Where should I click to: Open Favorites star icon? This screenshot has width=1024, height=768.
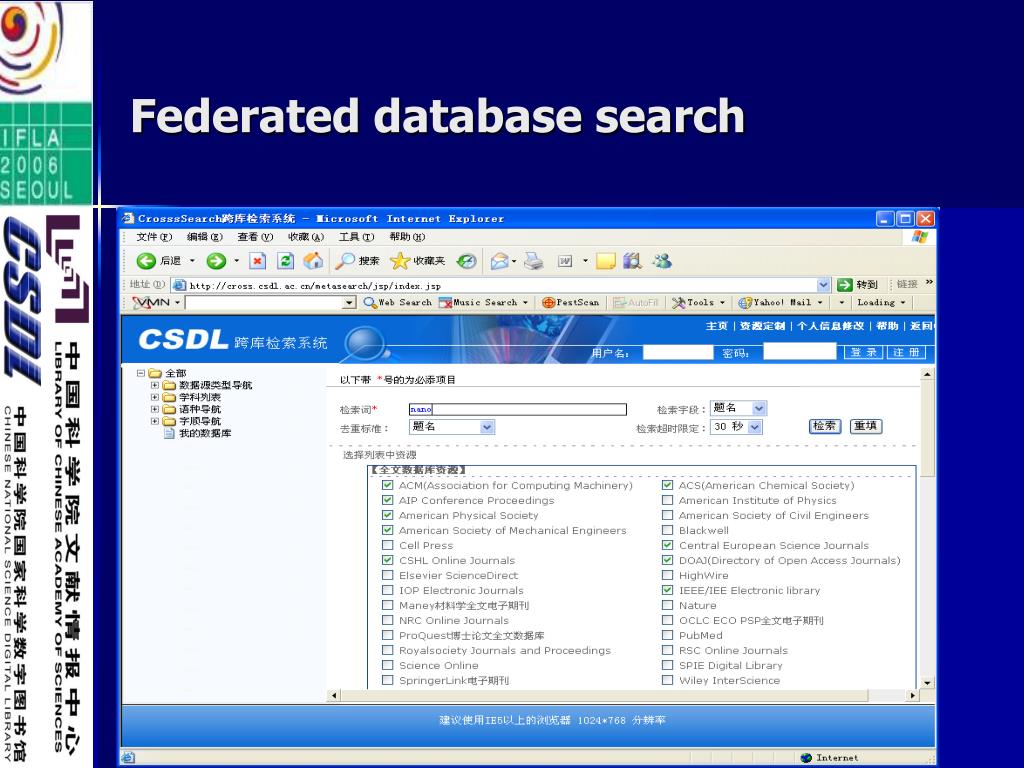click(399, 261)
